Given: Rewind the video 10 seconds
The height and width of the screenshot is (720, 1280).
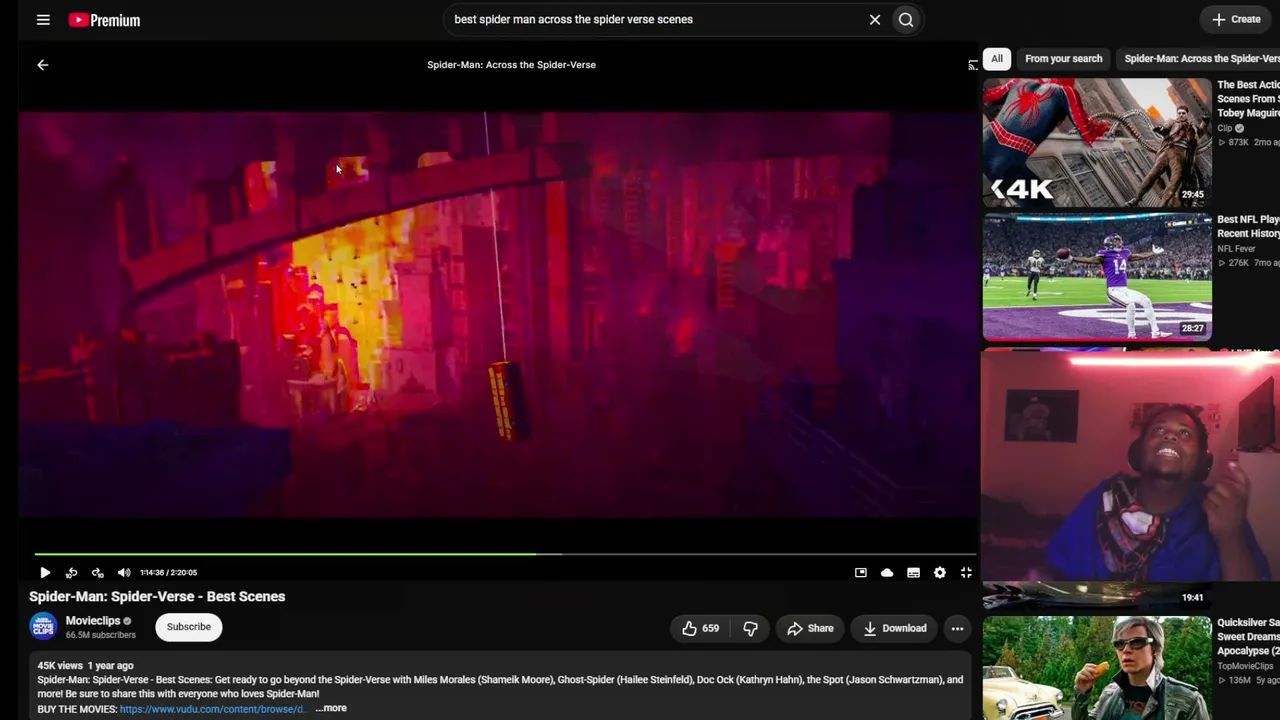Looking at the screenshot, I should point(71,573).
